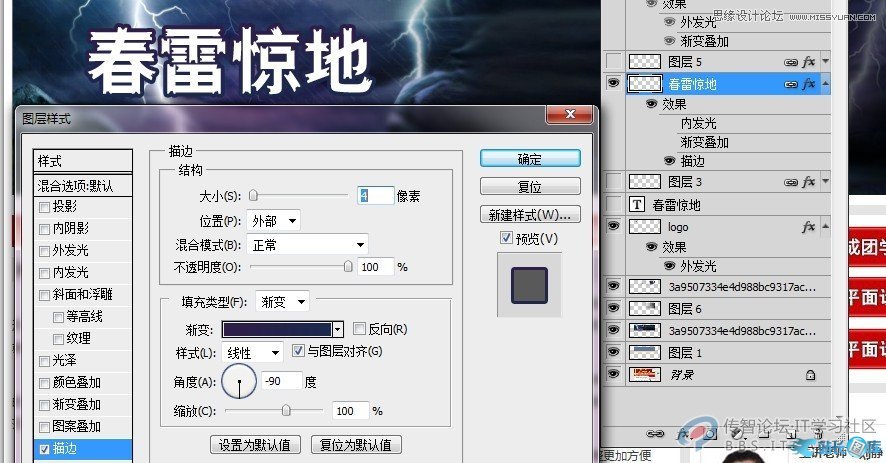Screen dimensions: 886x463
Task: Click the T text layer icon
Action: coord(636,205)
